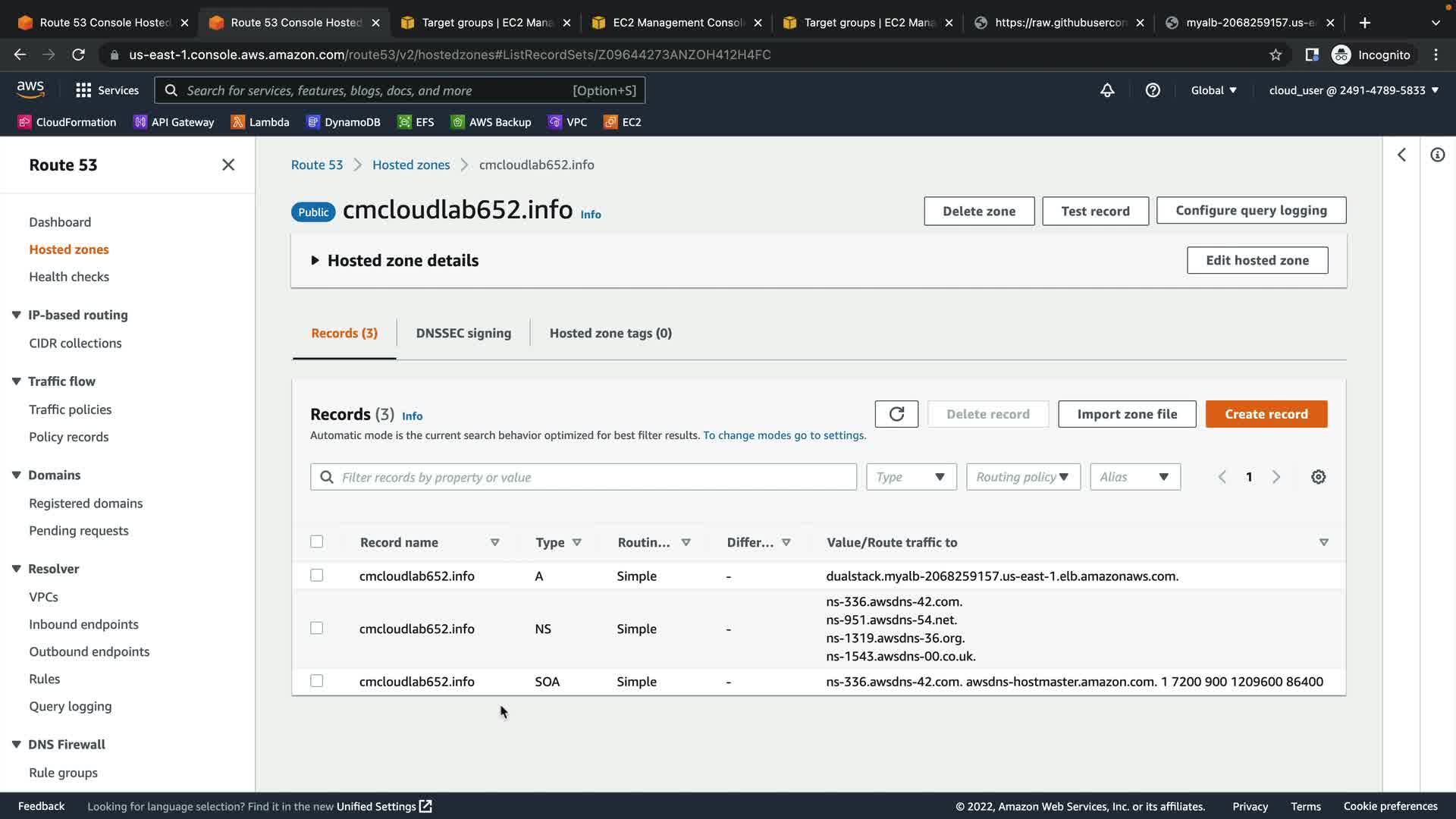Click the filter records search field

click(584, 477)
